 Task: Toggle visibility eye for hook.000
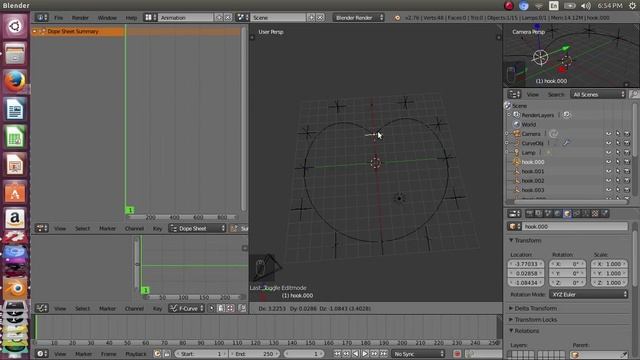pyautogui.click(x=609, y=162)
